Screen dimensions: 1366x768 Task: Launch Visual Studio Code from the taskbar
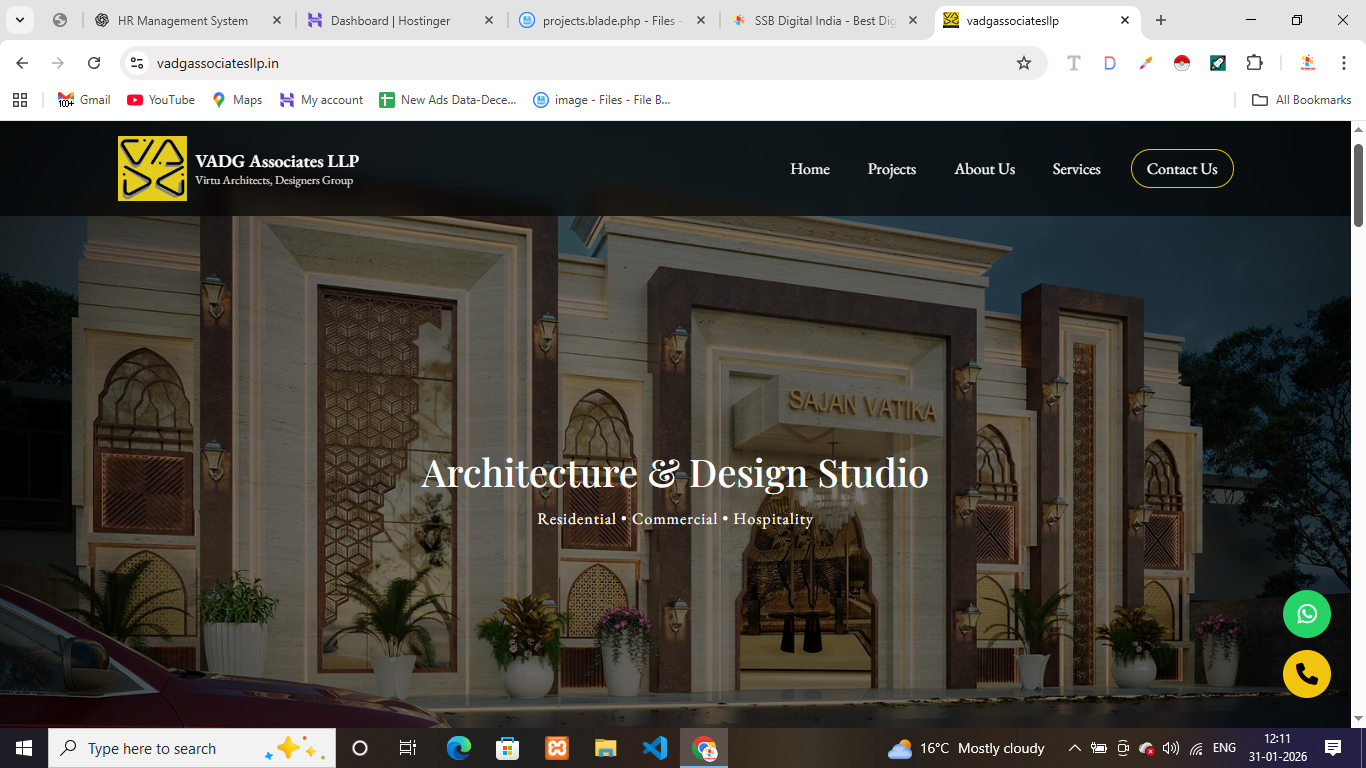(655, 747)
